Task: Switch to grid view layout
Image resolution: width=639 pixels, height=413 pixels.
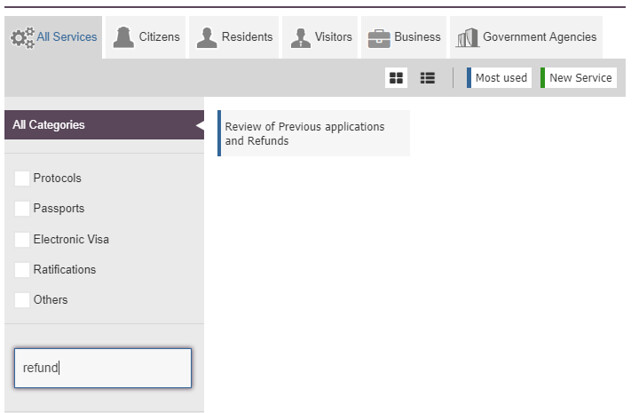Action: coord(397,78)
